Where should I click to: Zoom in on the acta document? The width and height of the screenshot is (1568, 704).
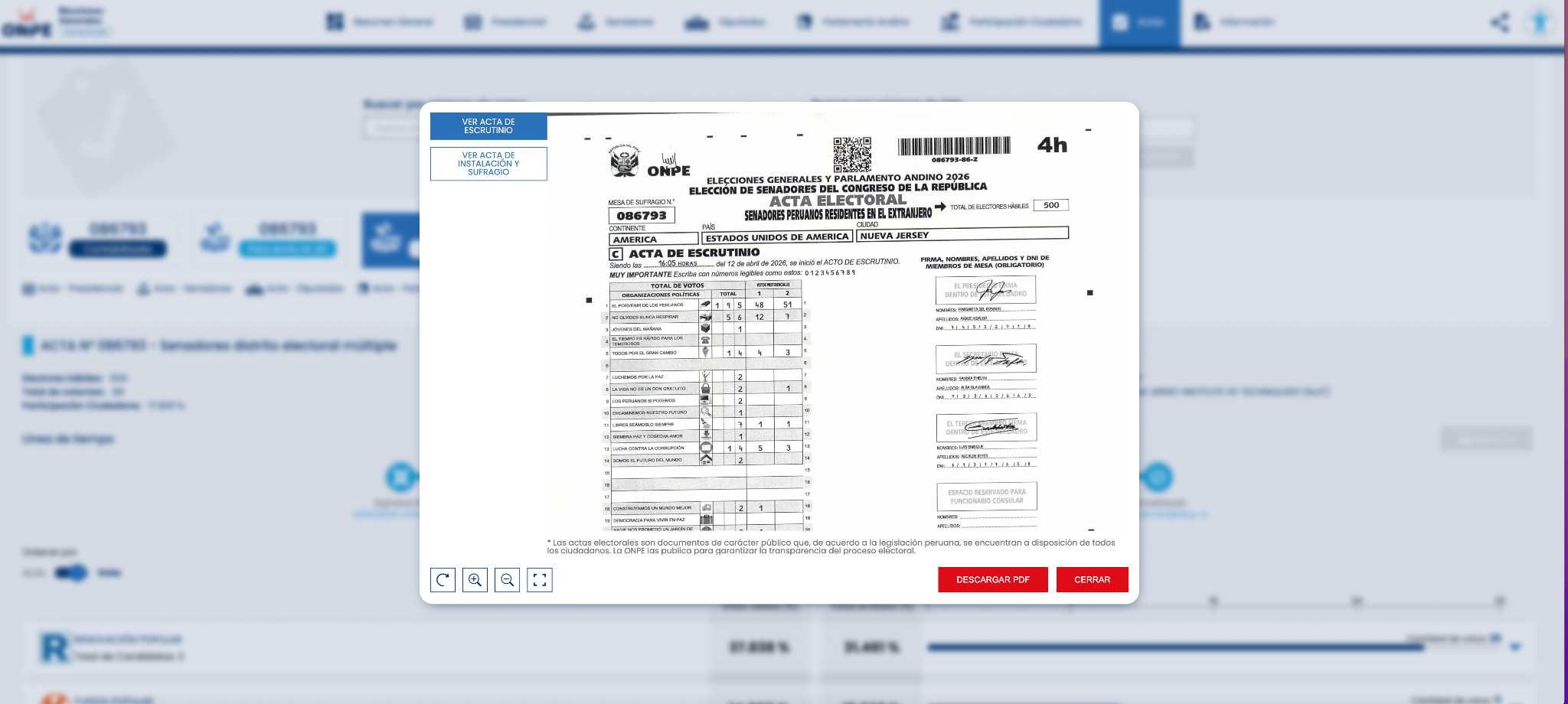[x=475, y=580]
